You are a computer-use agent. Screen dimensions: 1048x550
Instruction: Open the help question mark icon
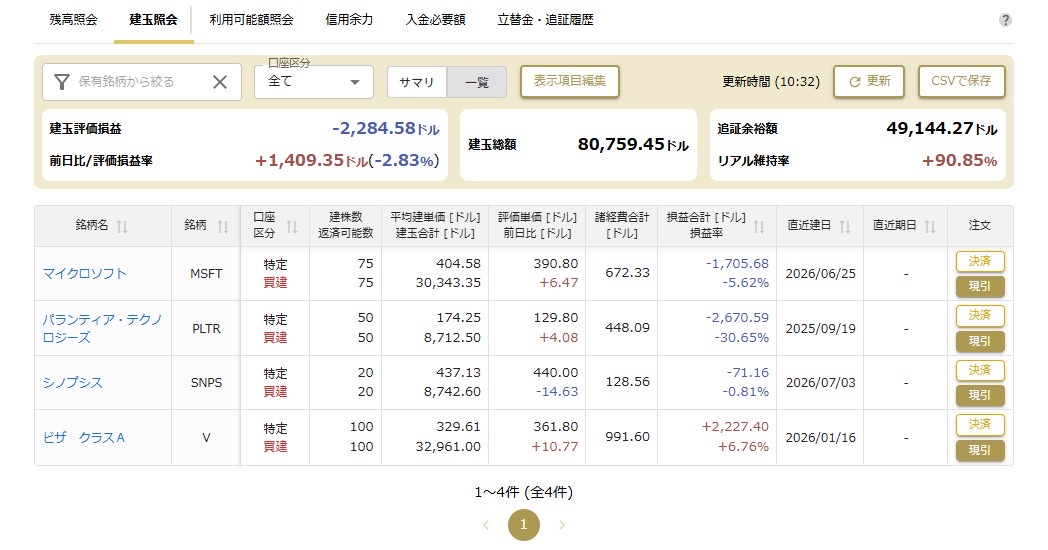click(1005, 20)
